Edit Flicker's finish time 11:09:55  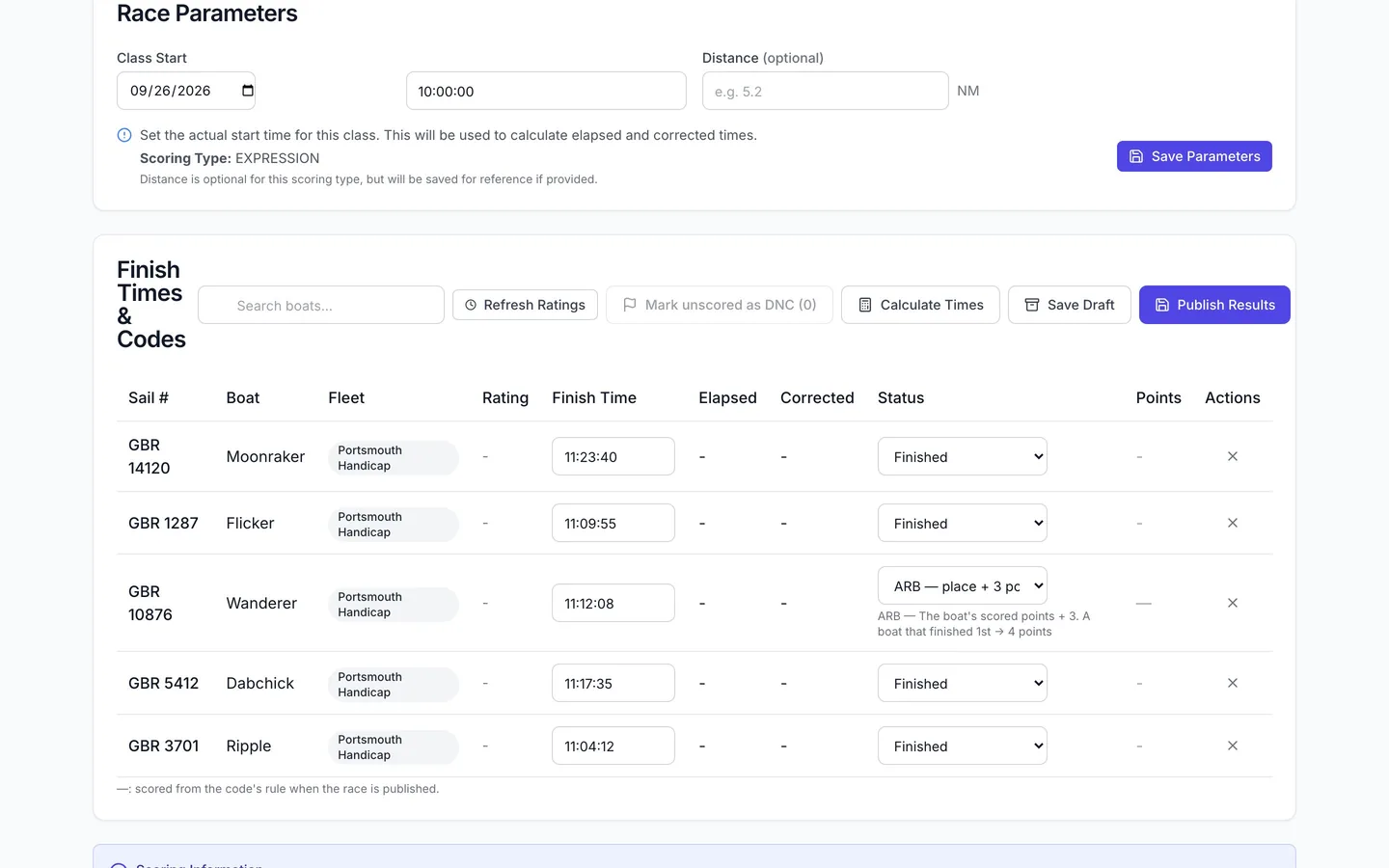pyautogui.click(x=613, y=523)
